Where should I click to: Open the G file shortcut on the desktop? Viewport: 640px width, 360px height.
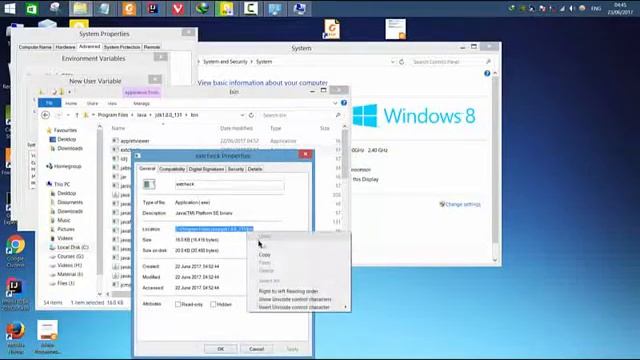point(331,29)
